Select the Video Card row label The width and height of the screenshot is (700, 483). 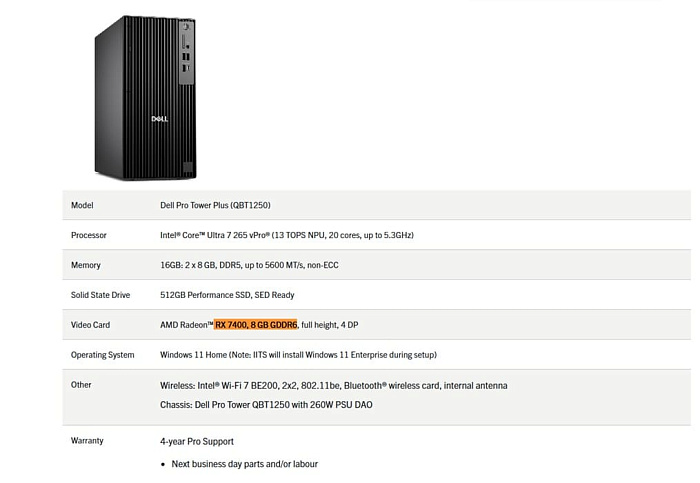point(91,325)
